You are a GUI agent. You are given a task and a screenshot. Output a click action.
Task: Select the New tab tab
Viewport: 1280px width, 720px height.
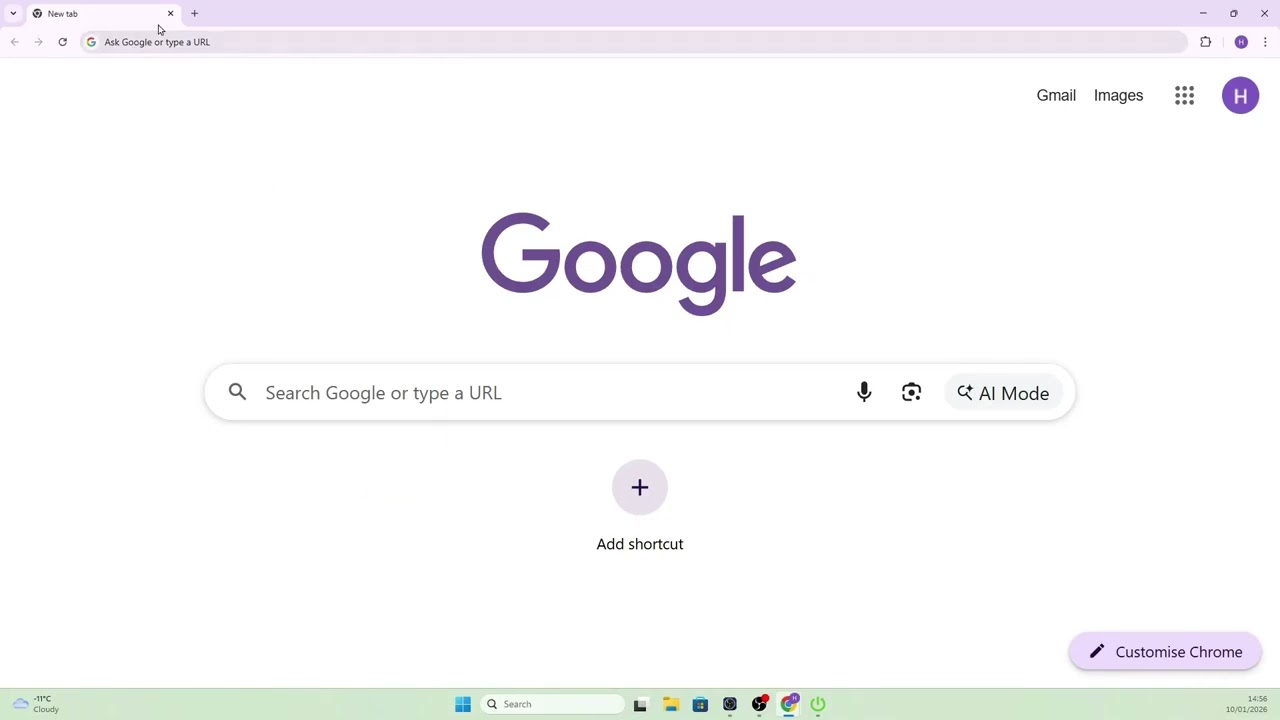(x=103, y=14)
